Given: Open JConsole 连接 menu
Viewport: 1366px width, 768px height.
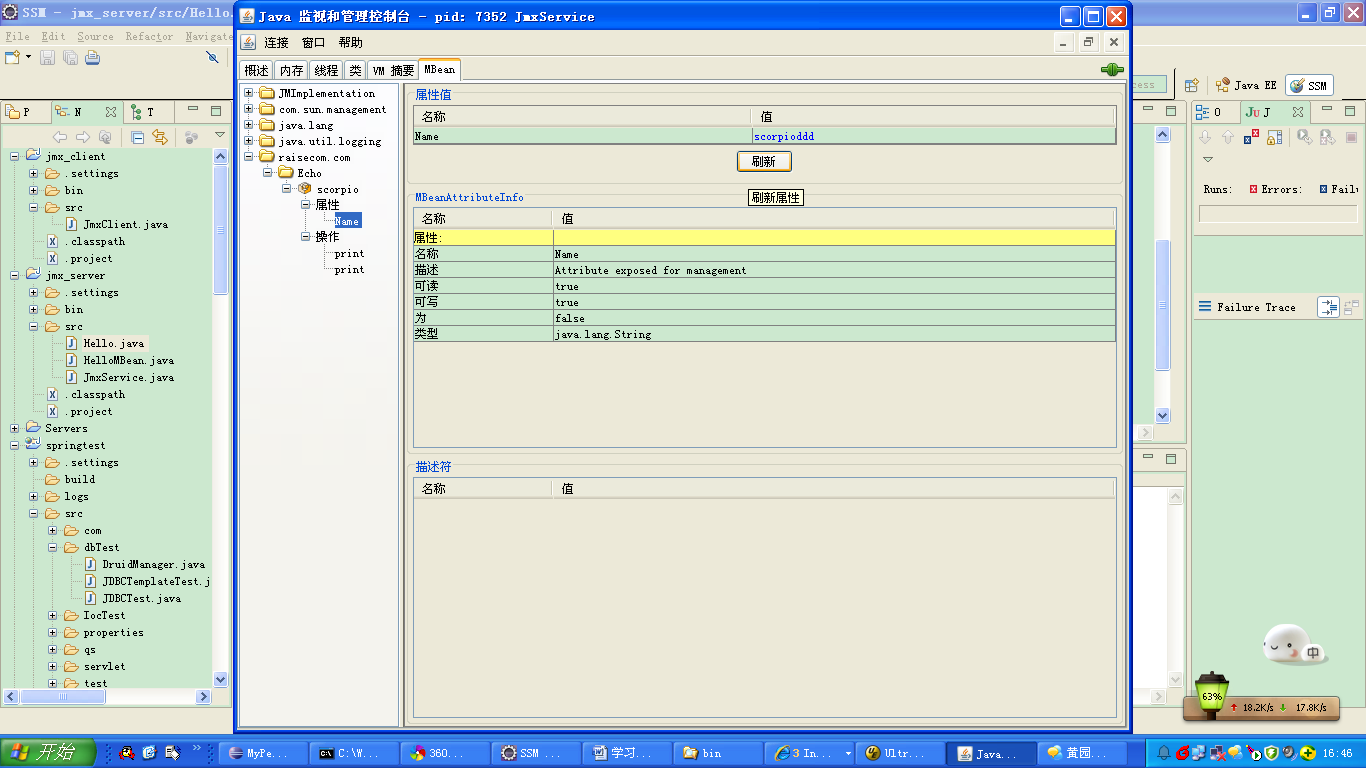Looking at the screenshot, I should coord(276,43).
